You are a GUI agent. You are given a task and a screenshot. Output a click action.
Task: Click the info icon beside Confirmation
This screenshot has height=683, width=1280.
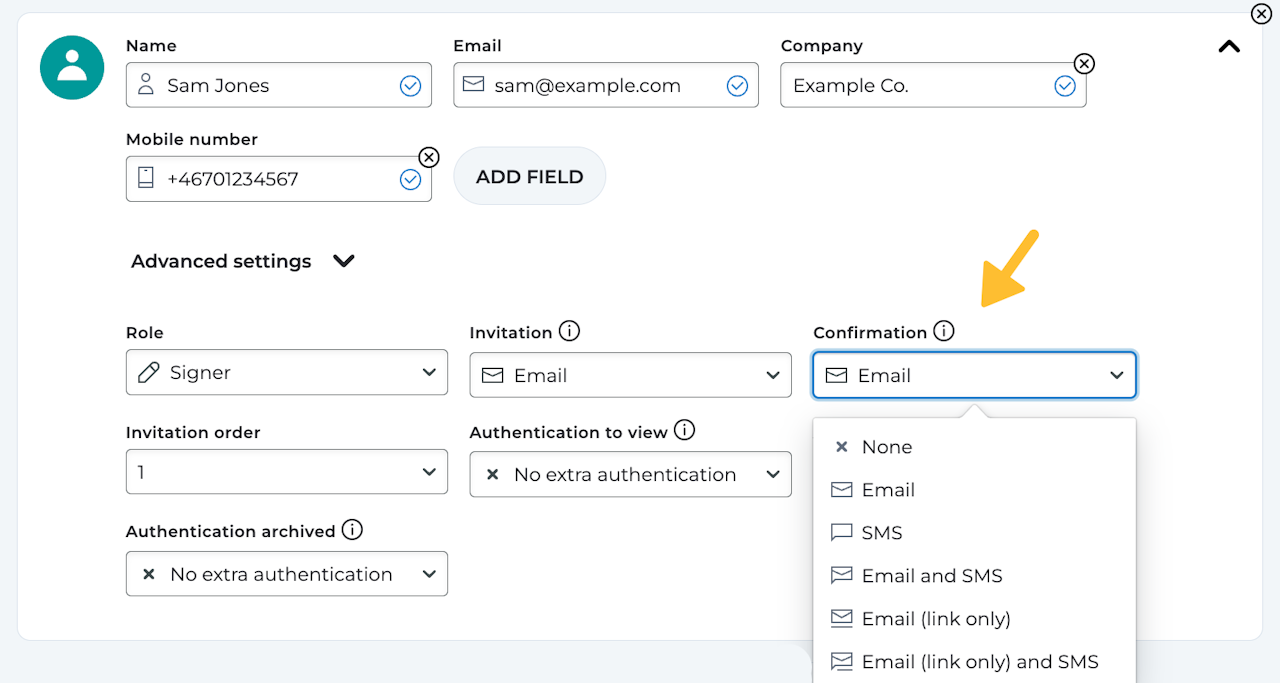943,331
